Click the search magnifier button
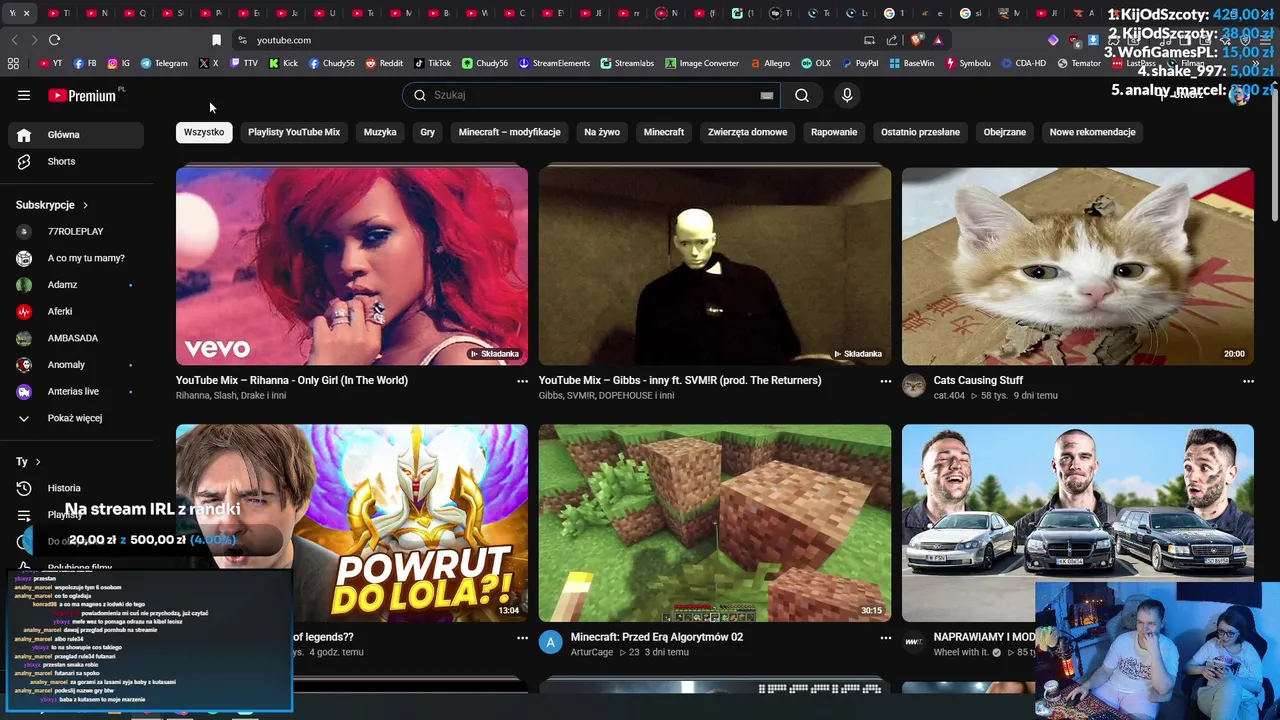The width and height of the screenshot is (1280, 720). 802,95
